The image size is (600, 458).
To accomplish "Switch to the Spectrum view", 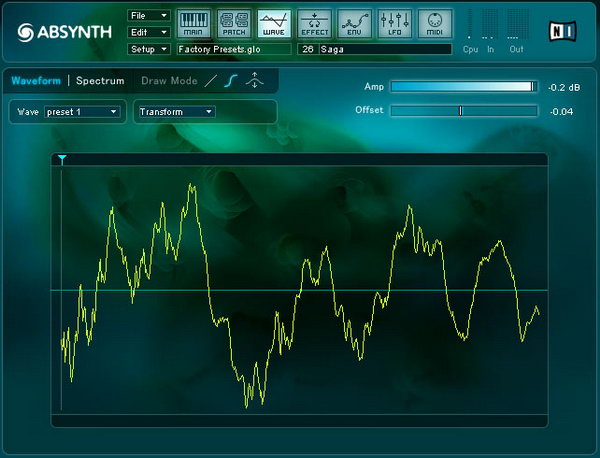I will (x=100, y=81).
